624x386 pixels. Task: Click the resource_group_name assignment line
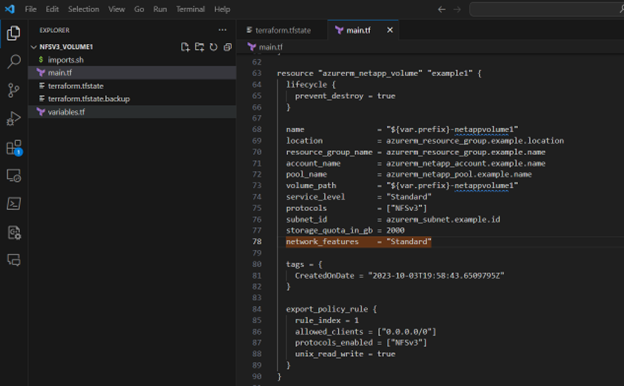point(415,152)
